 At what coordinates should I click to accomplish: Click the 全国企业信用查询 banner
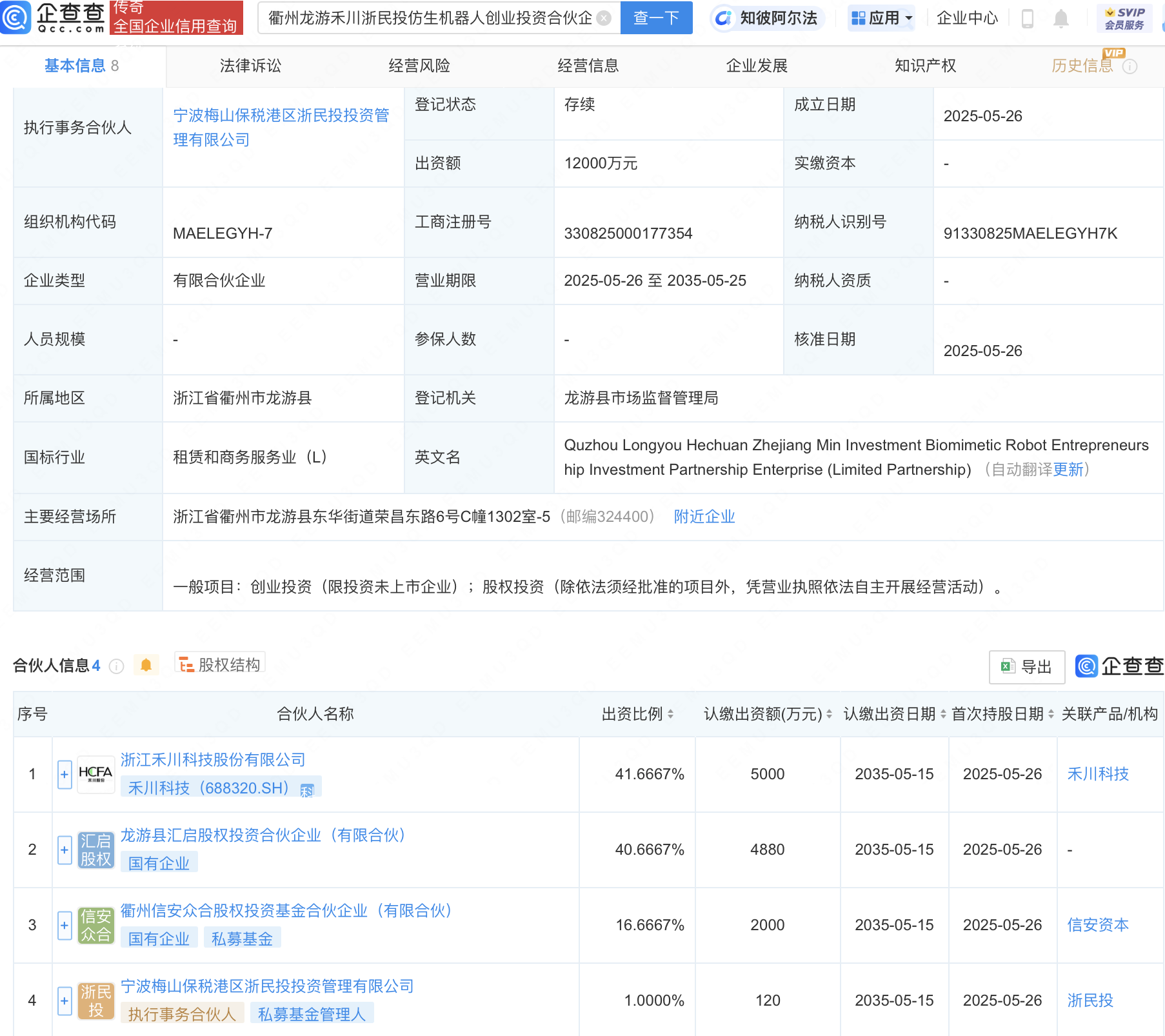tap(176, 17)
